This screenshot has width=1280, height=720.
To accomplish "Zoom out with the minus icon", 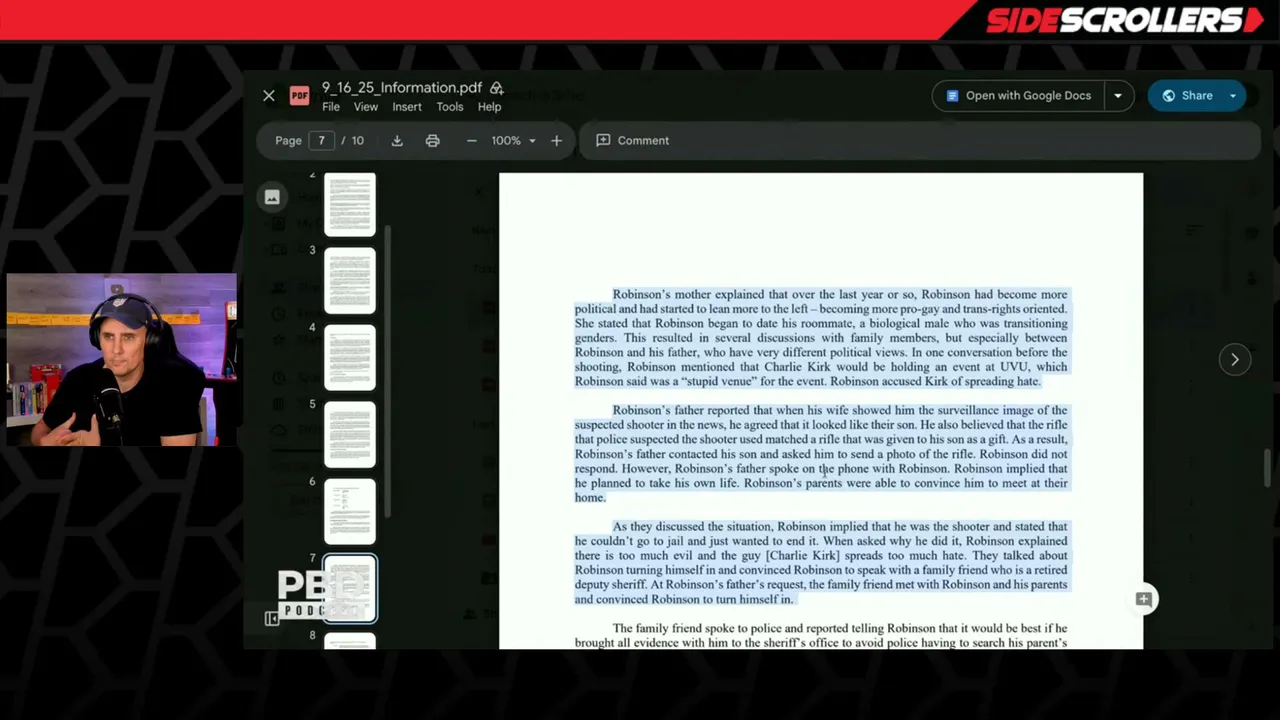I will pos(472,141).
